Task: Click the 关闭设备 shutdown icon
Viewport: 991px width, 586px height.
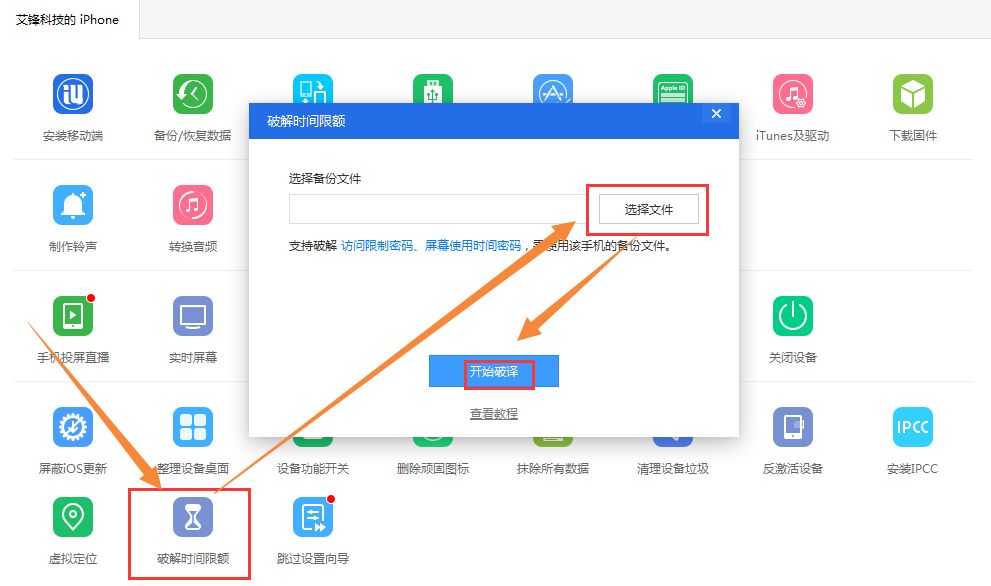Action: tap(791, 327)
